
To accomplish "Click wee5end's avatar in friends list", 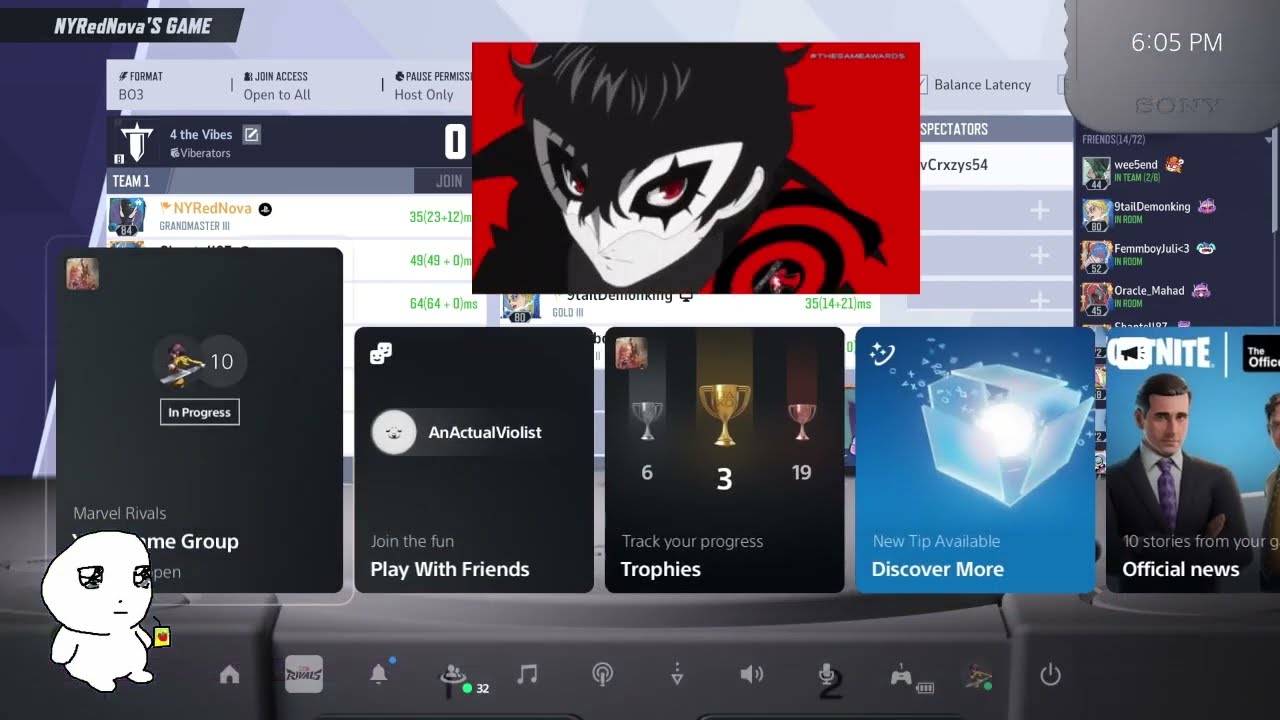I will coord(1096,173).
